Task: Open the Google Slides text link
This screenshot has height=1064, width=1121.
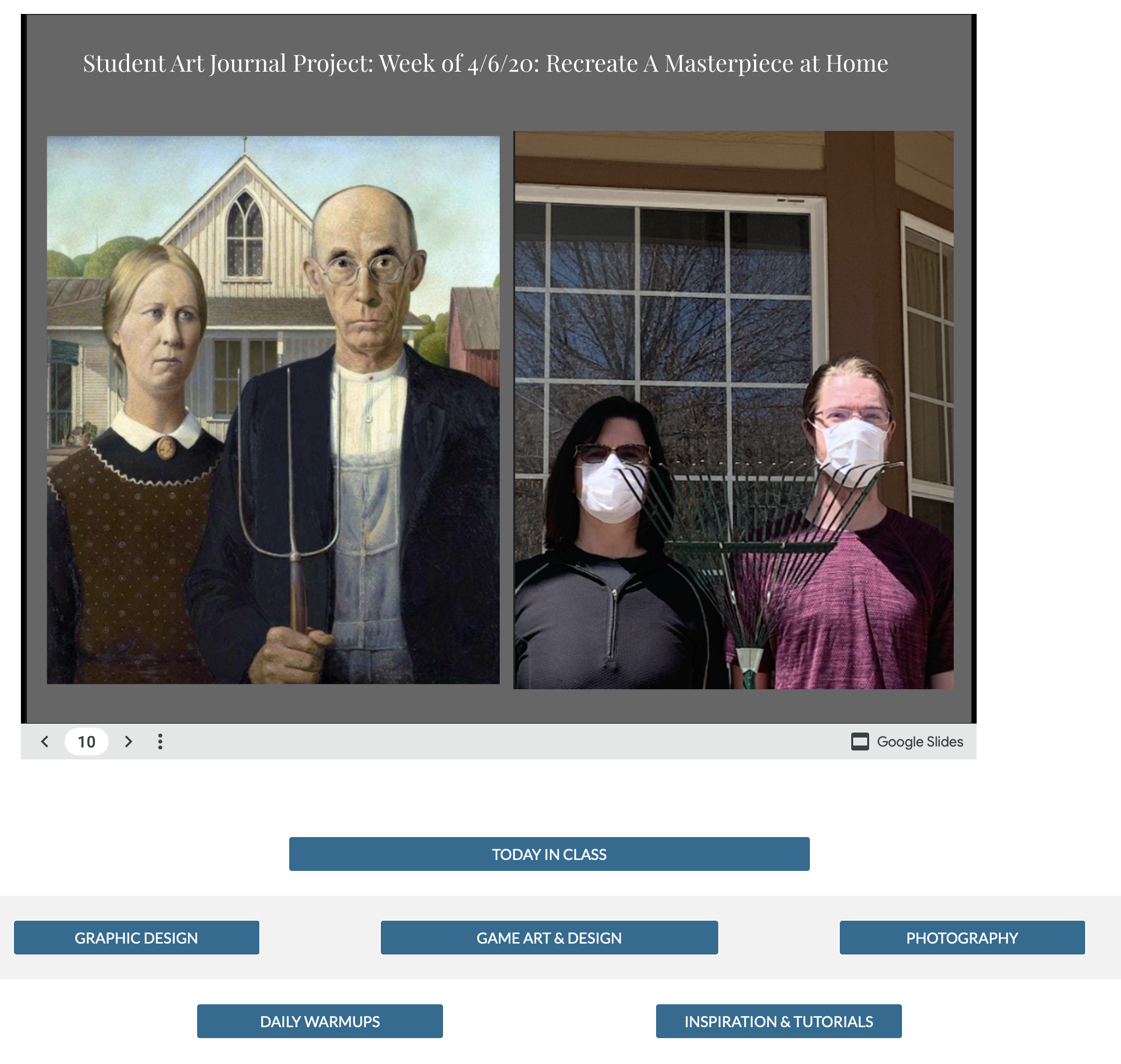Action: point(919,742)
